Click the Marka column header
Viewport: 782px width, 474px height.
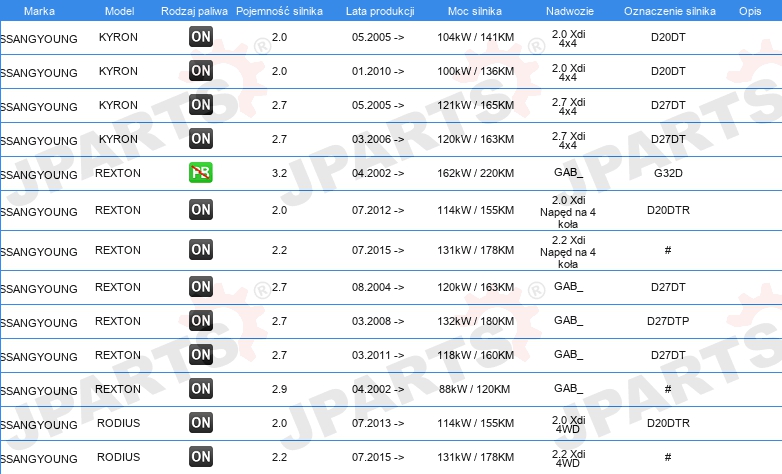coord(39,11)
